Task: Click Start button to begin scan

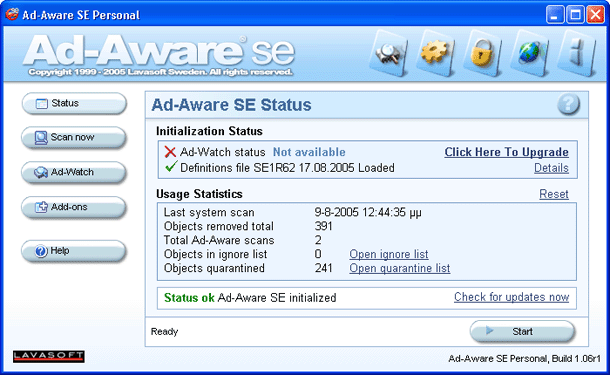Action: tap(522, 332)
